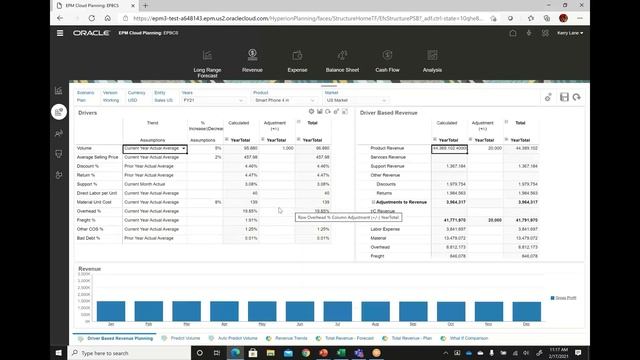Click the Bad Debt % row label
The image size is (640, 360).
coord(88,238)
